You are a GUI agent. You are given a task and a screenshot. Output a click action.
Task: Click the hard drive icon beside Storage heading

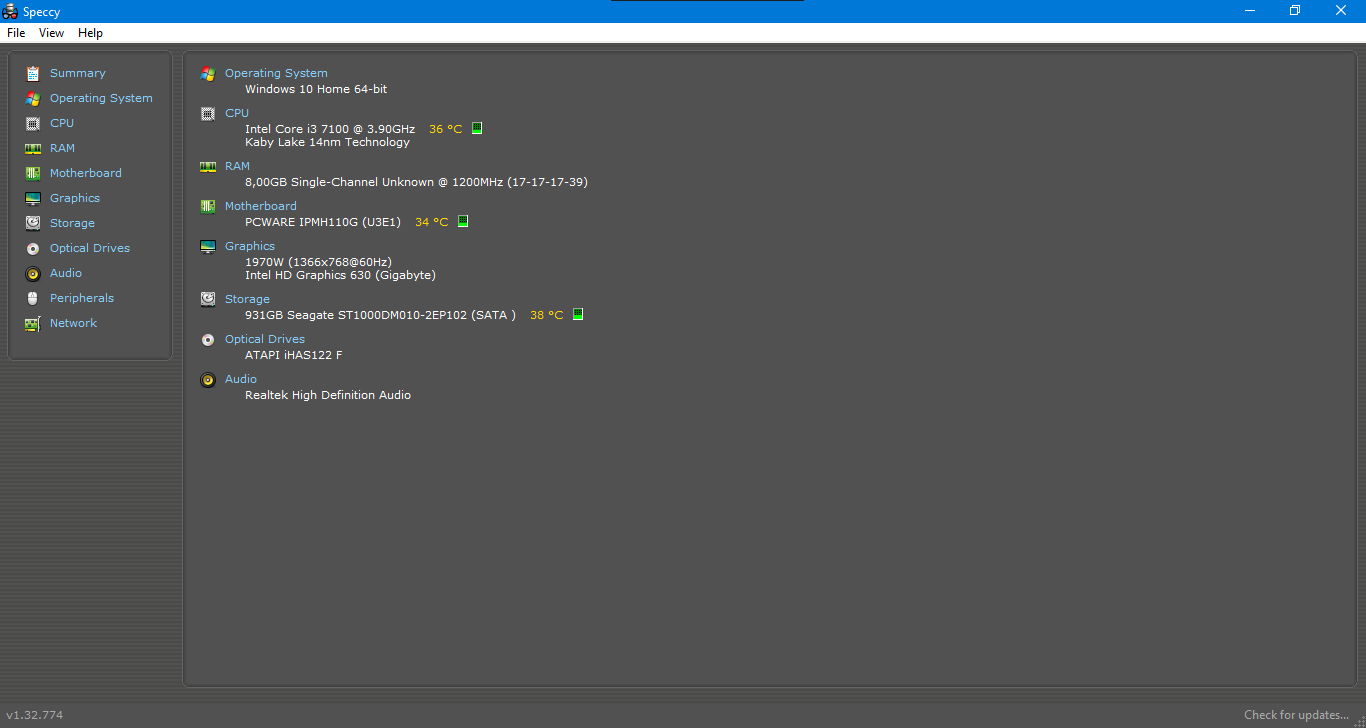(208, 299)
